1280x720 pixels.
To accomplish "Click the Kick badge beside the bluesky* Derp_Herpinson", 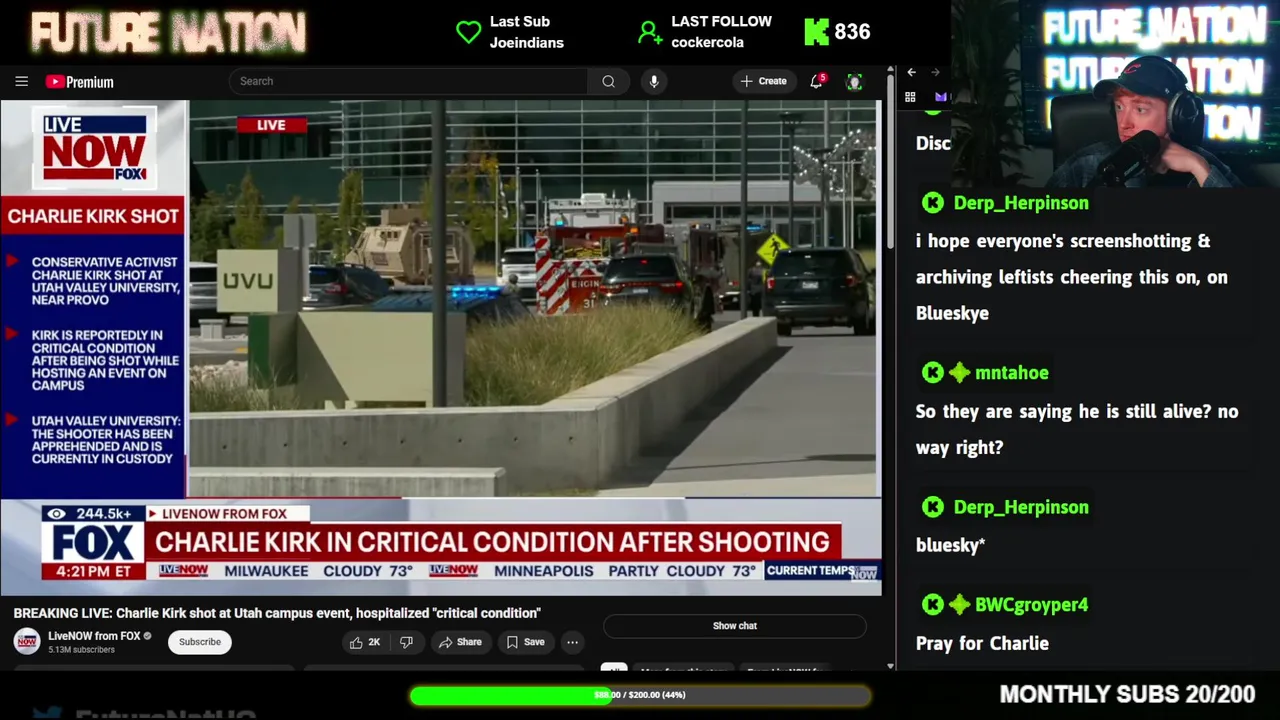I will pos(933,507).
